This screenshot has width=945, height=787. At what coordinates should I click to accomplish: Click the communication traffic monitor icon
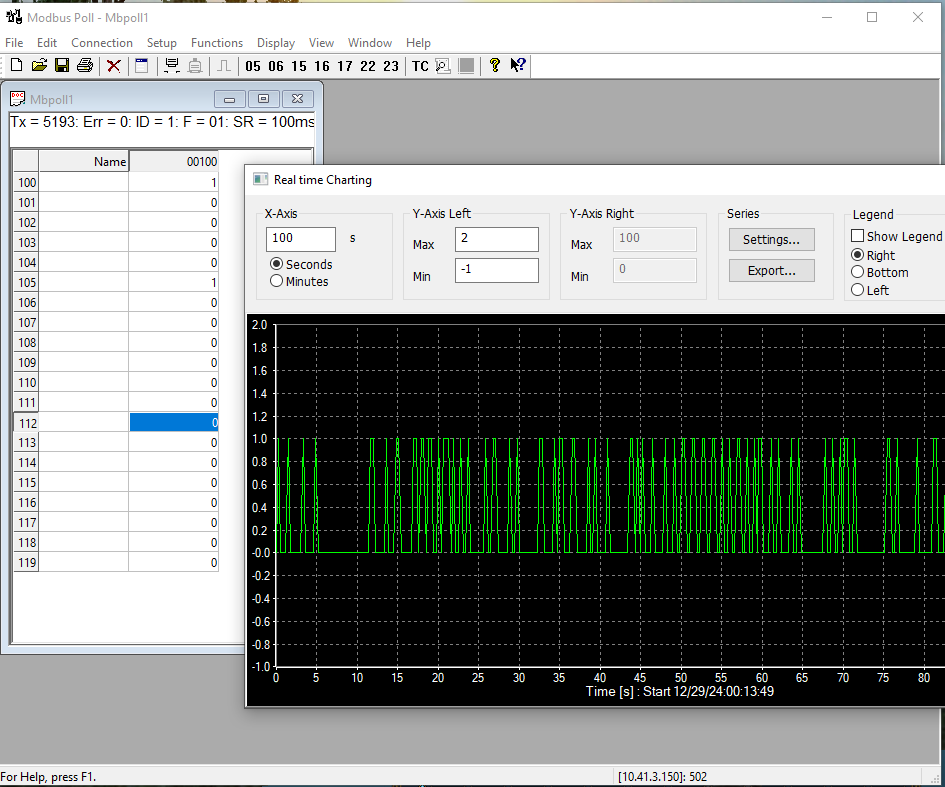tap(443, 66)
